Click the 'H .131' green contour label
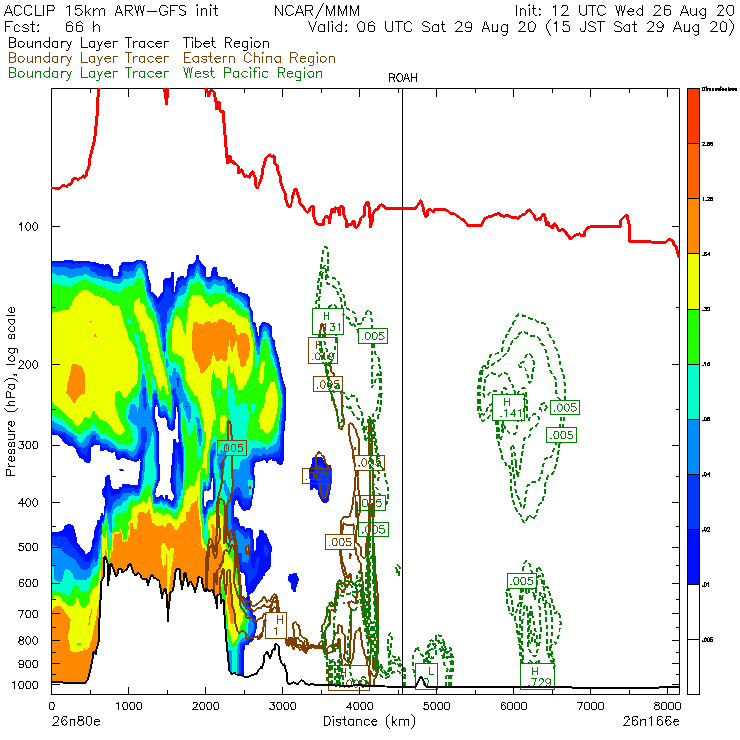Image resolution: width=740 pixels, height=740 pixels. [x=328, y=321]
